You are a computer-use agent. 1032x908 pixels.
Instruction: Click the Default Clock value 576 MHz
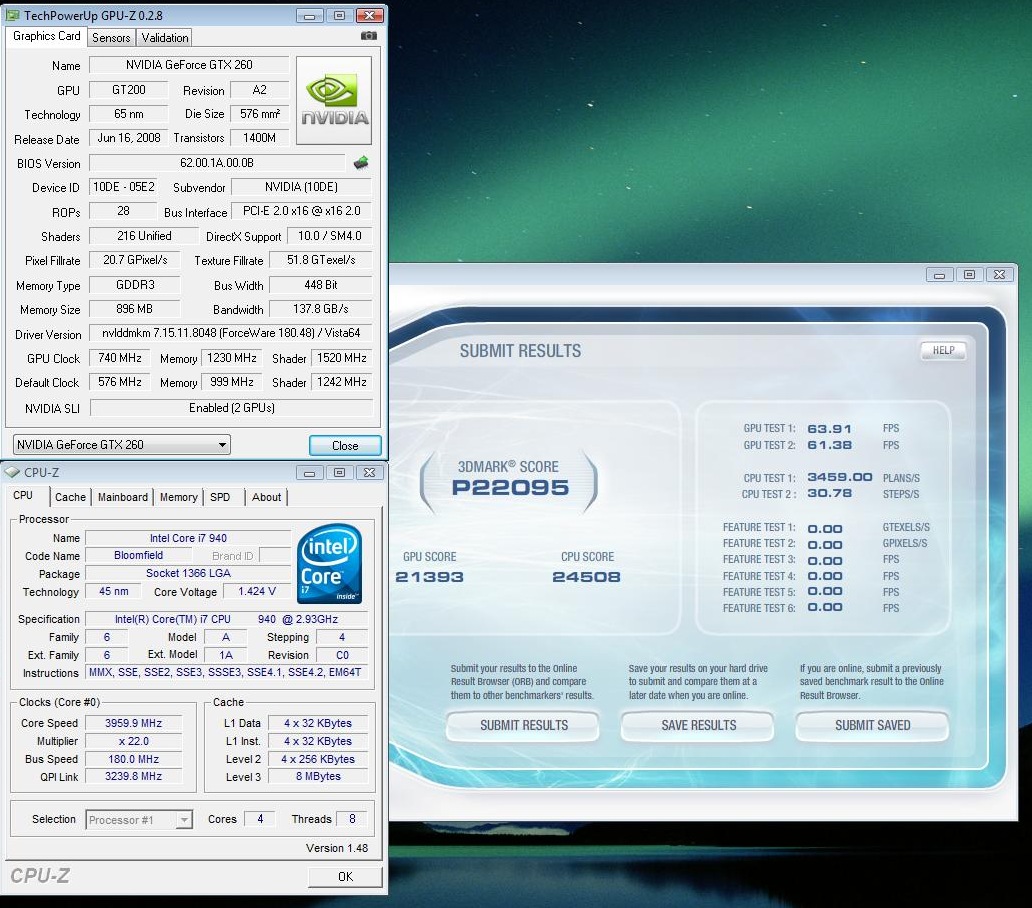pyautogui.click(x=120, y=382)
